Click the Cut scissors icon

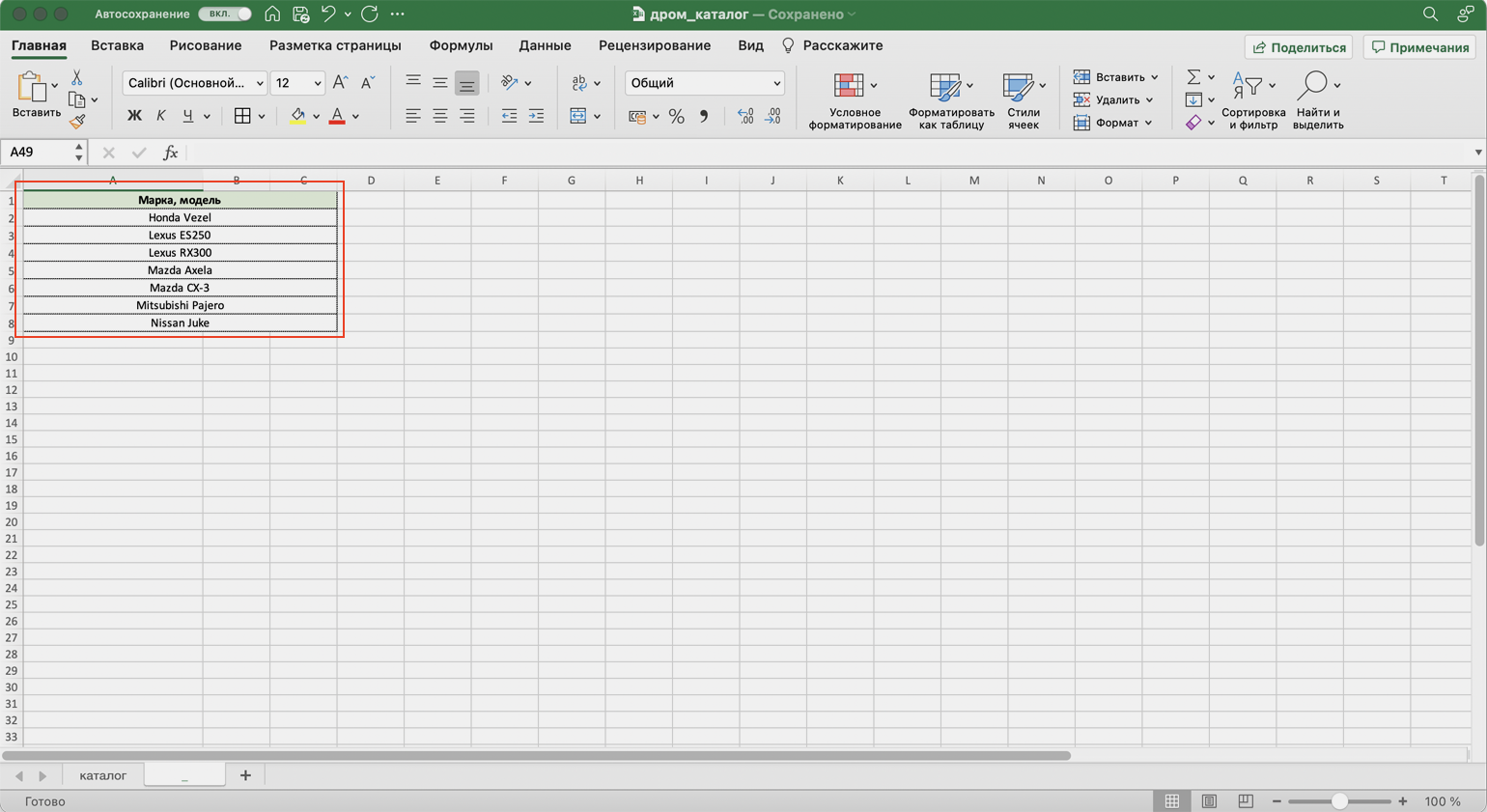(x=77, y=78)
